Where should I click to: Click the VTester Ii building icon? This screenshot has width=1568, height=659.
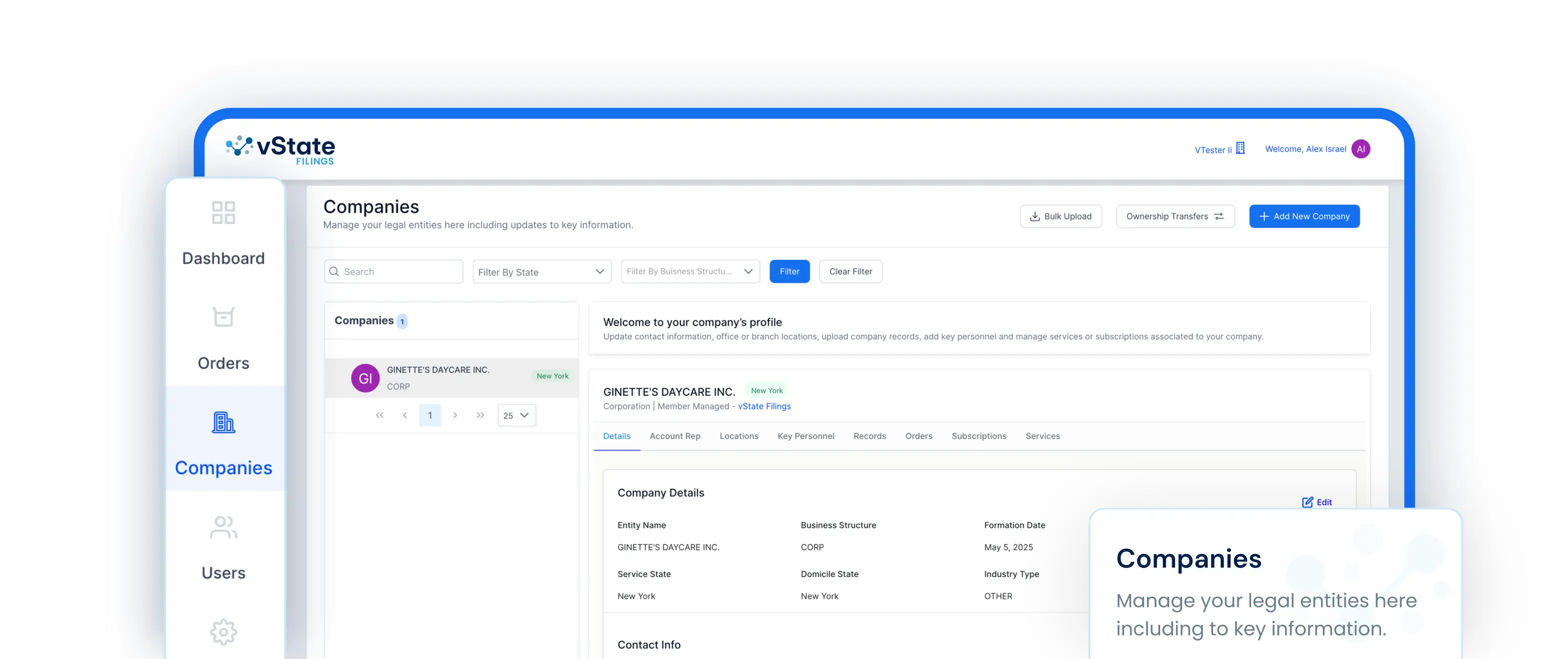1241,148
